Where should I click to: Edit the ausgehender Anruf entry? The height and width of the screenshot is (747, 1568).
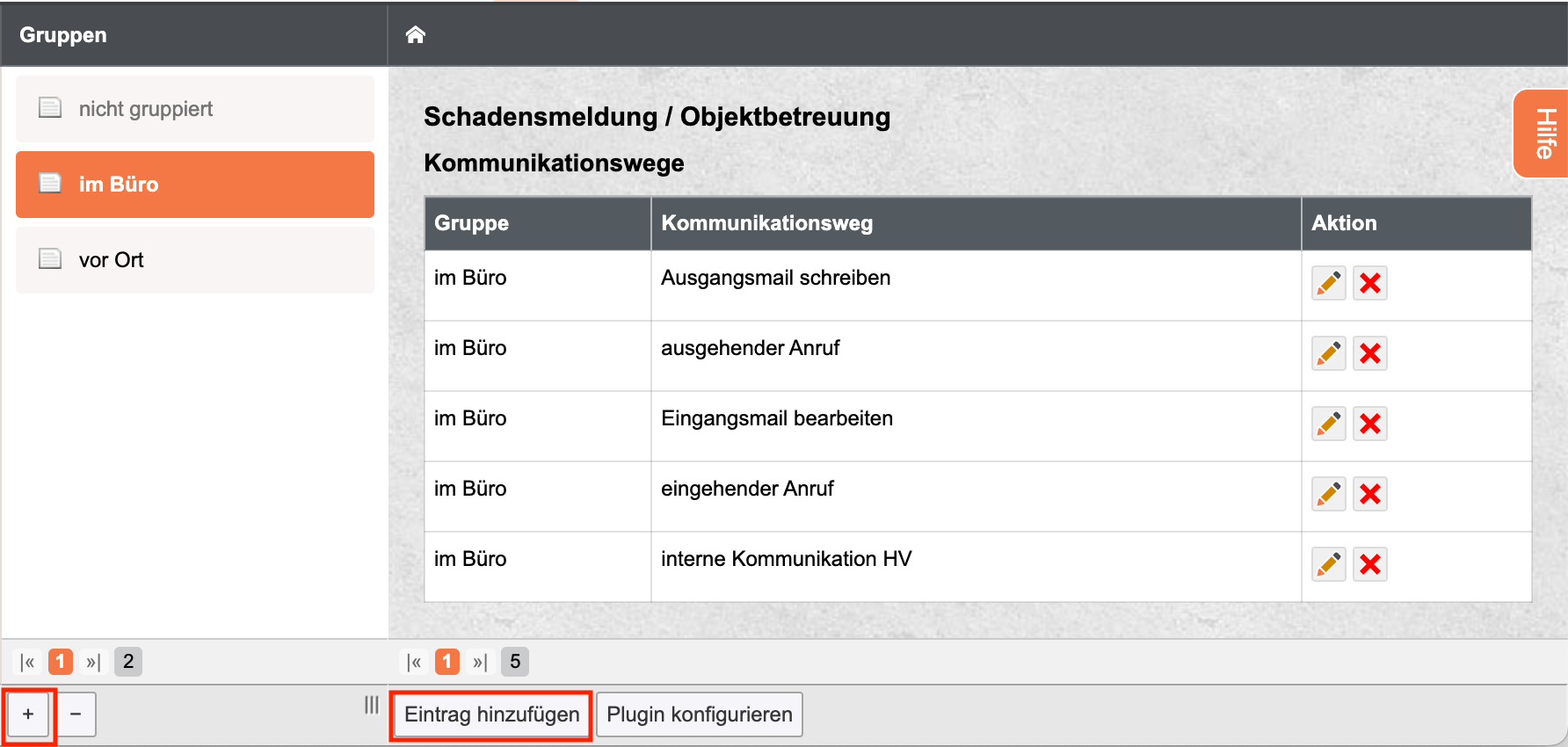[x=1329, y=353]
